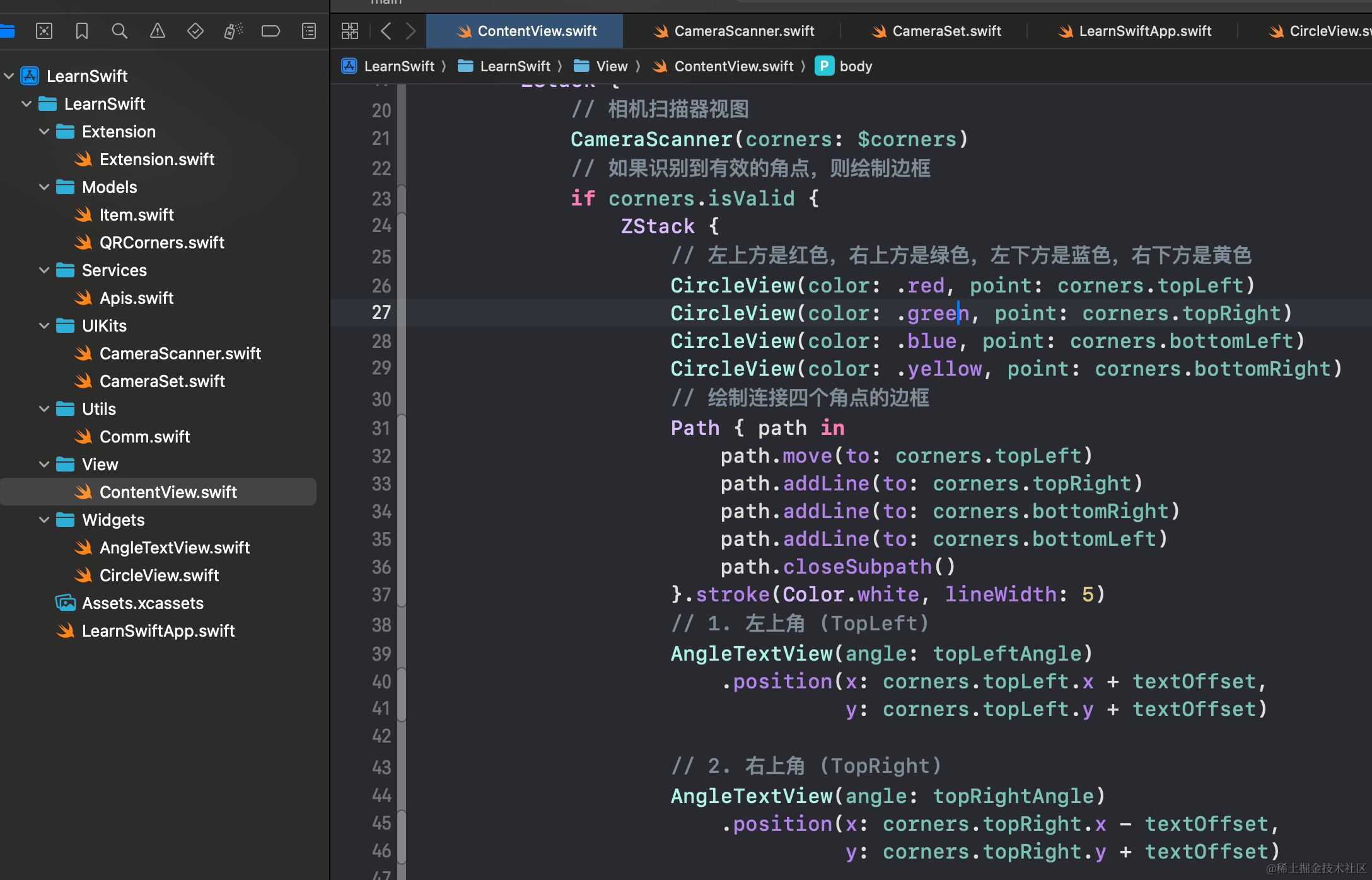
Task: Go back with the left arrow
Action: point(386,31)
